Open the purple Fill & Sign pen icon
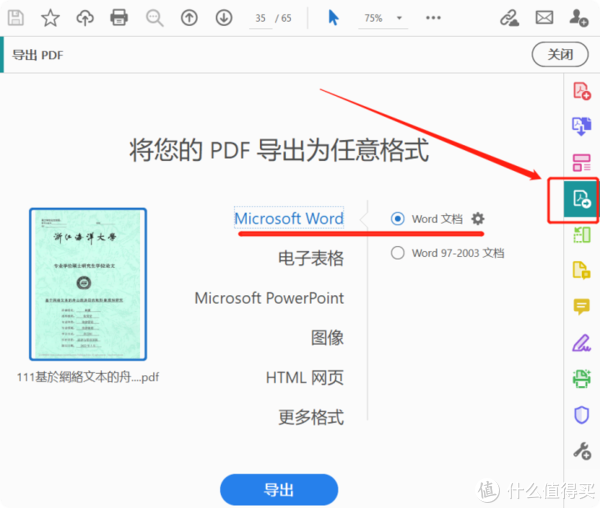 pos(582,342)
